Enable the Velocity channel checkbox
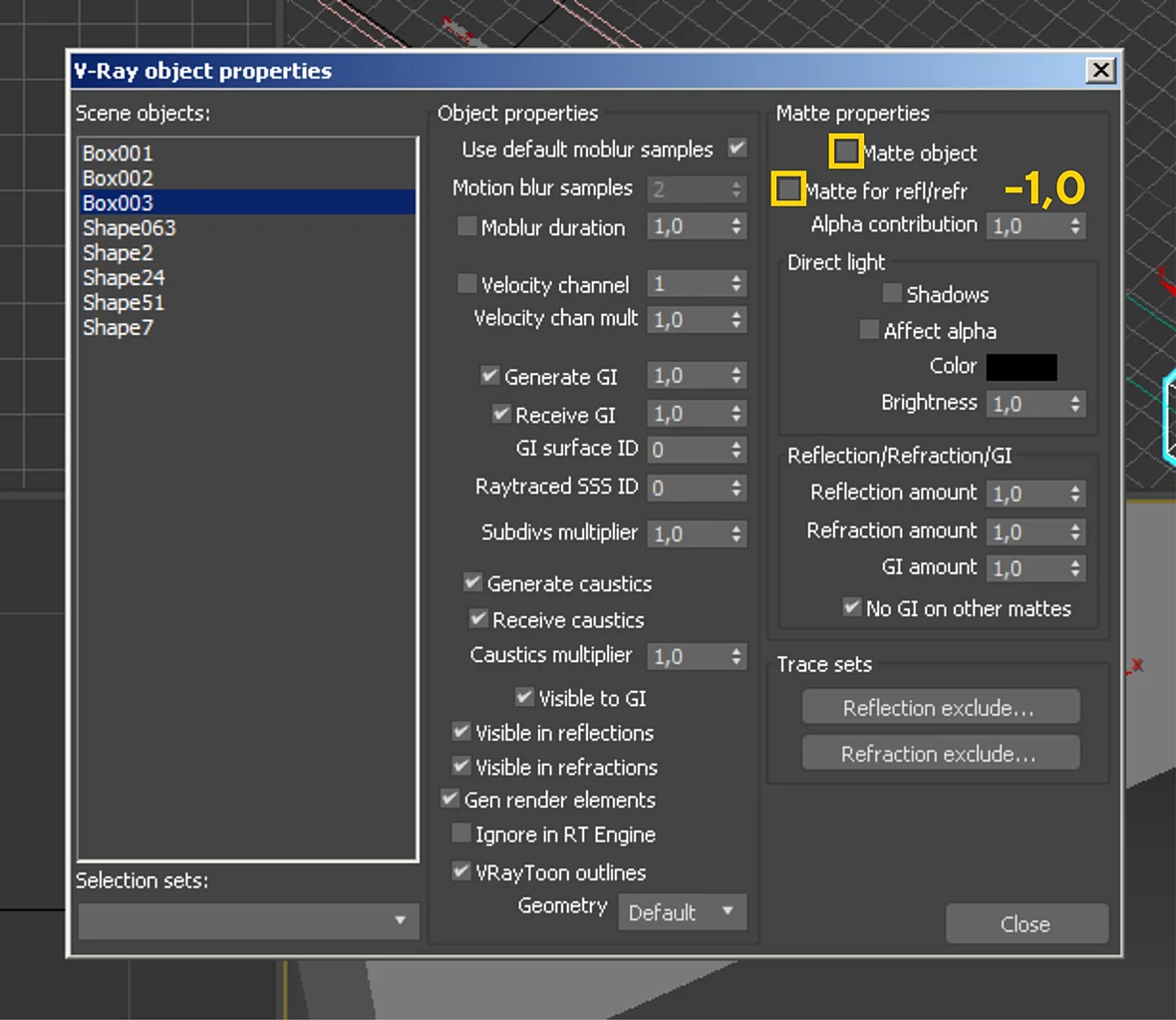Screen dimensions: 1176x1020 pyautogui.click(x=467, y=283)
